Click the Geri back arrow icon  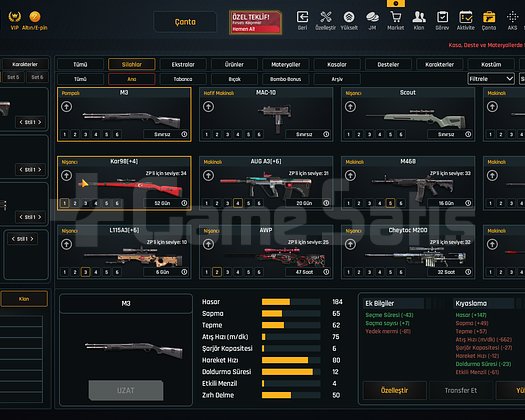point(302,17)
